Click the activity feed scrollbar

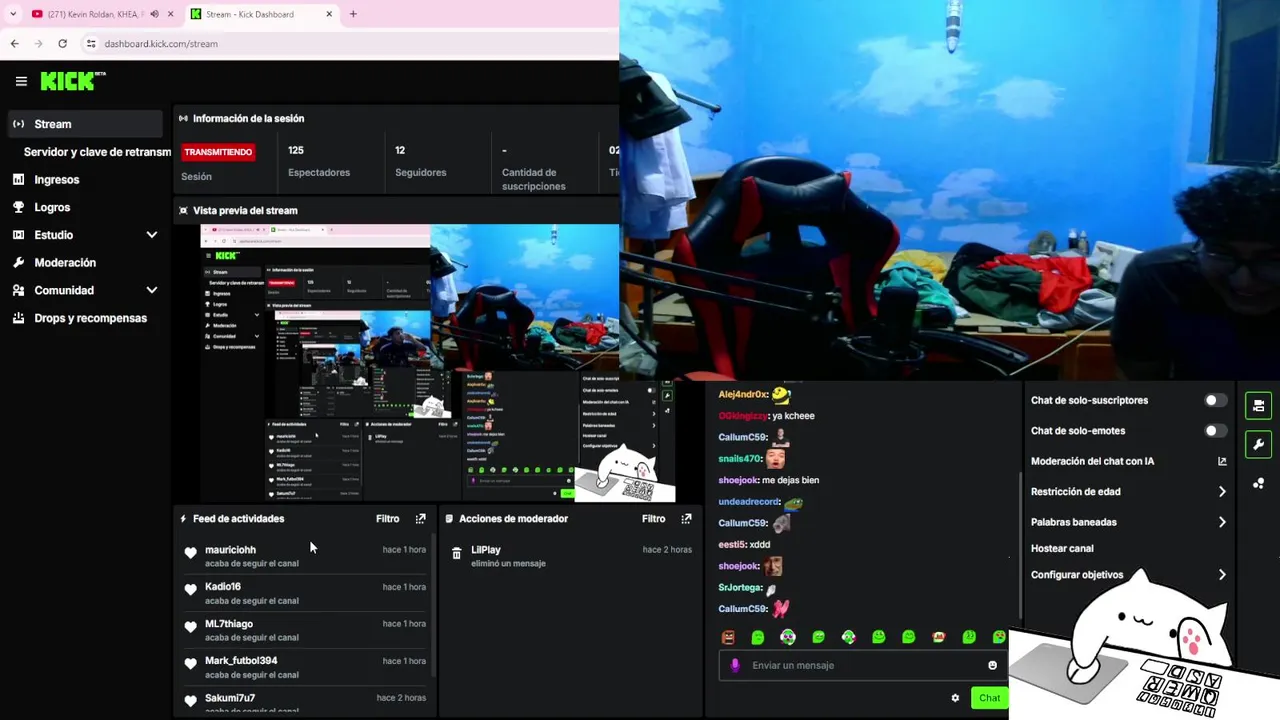click(x=433, y=605)
